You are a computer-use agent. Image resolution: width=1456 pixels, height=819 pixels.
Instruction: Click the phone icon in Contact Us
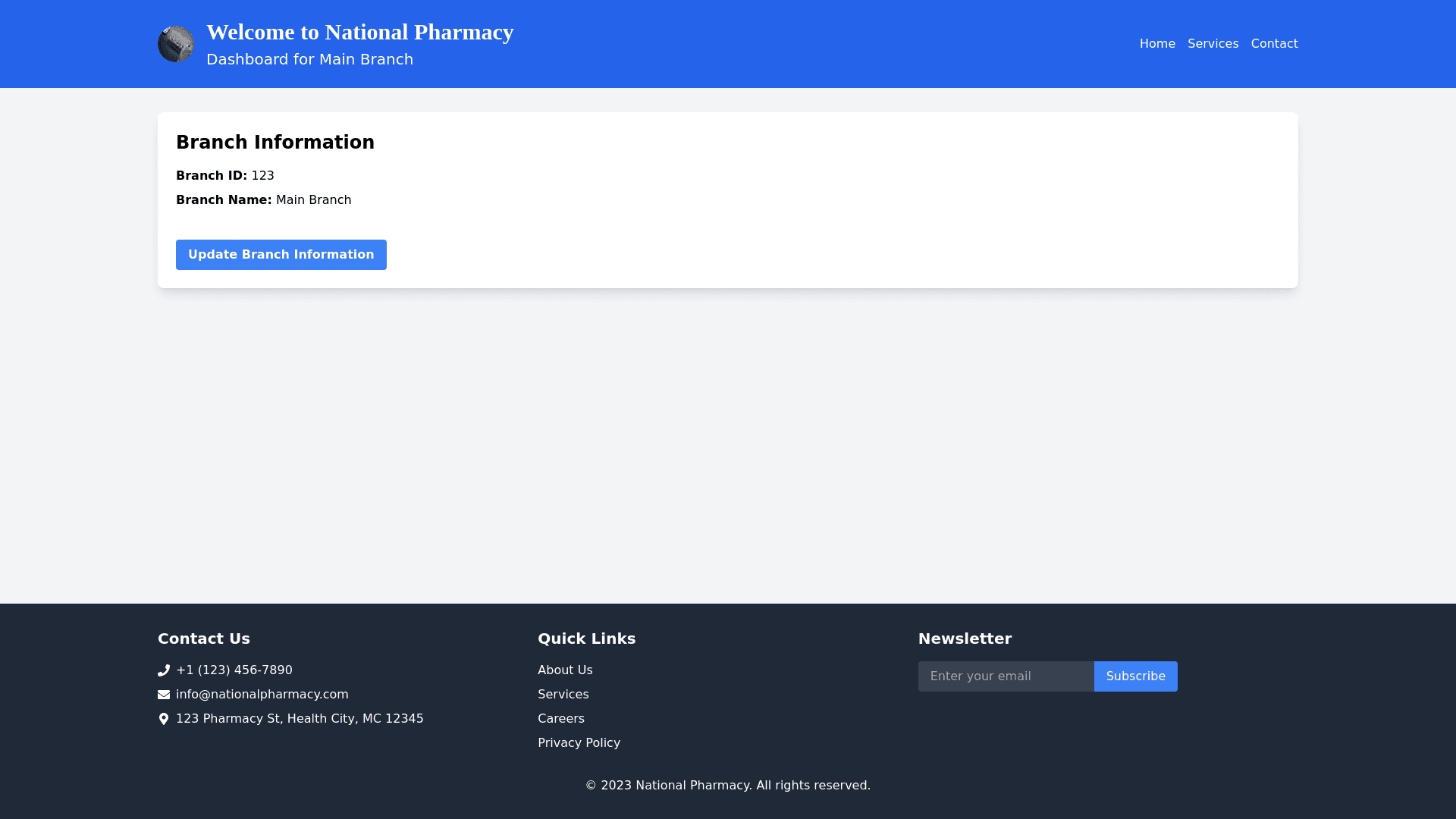[164, 670]
